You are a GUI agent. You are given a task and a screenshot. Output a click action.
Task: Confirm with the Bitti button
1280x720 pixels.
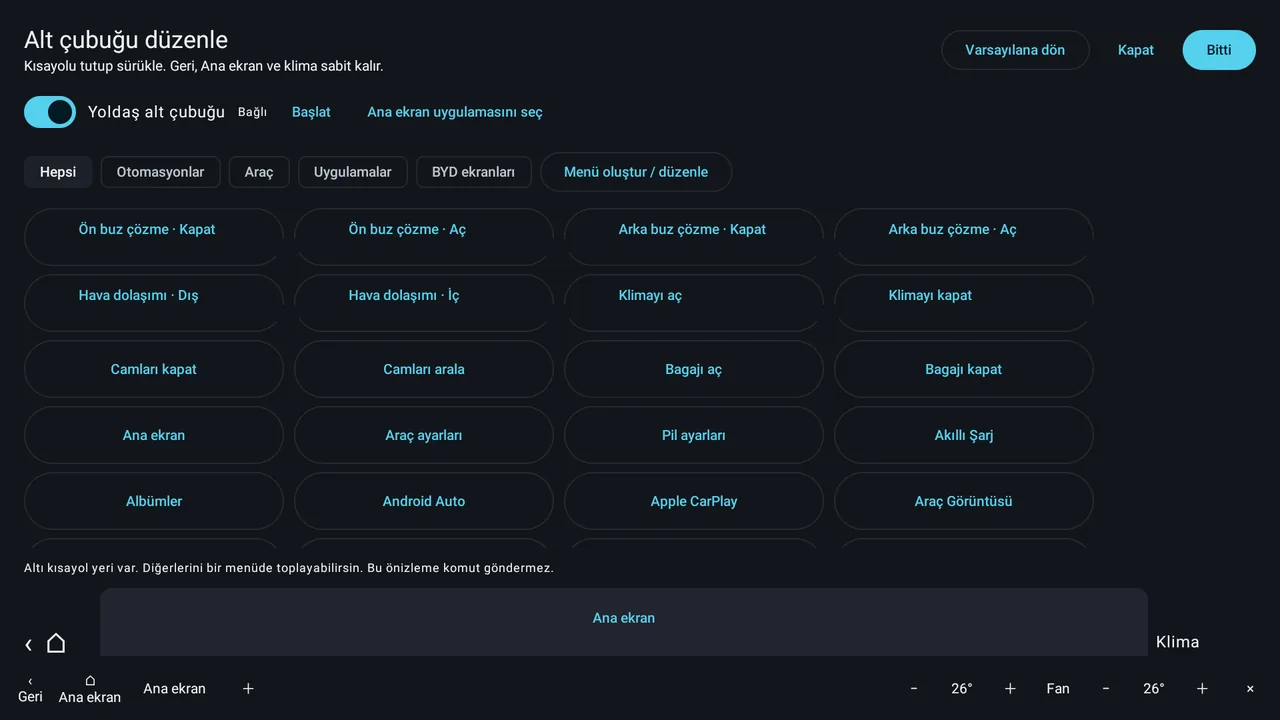click(x=1219, y=50)
